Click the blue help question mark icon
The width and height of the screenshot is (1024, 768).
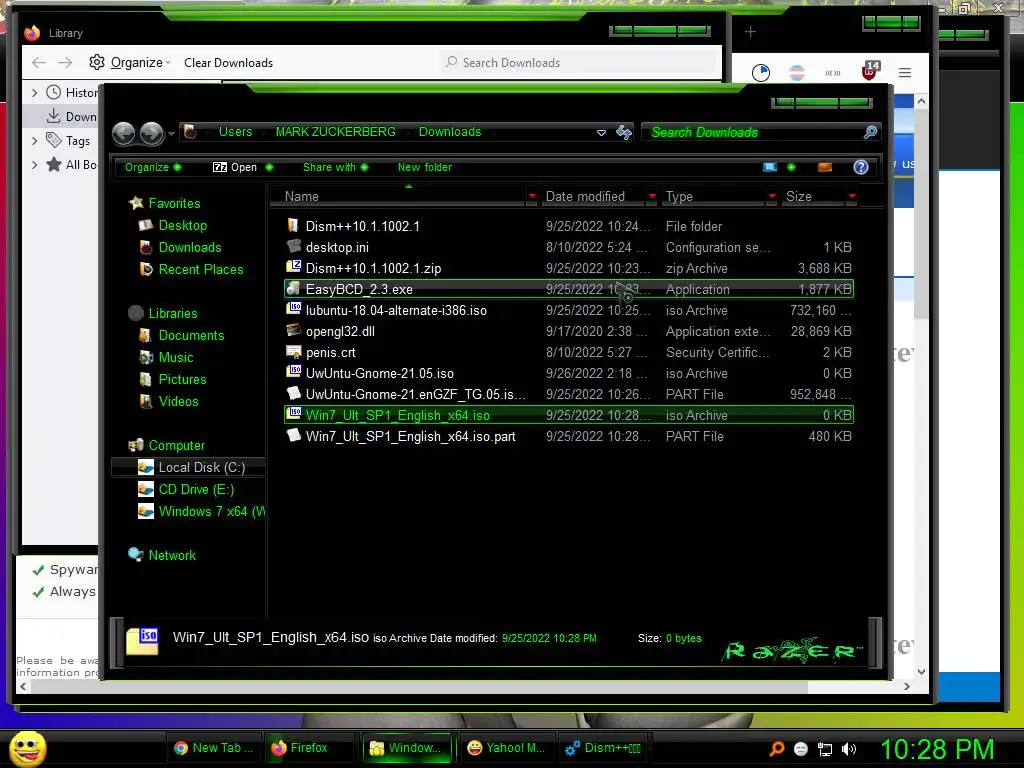coord(861,167)
